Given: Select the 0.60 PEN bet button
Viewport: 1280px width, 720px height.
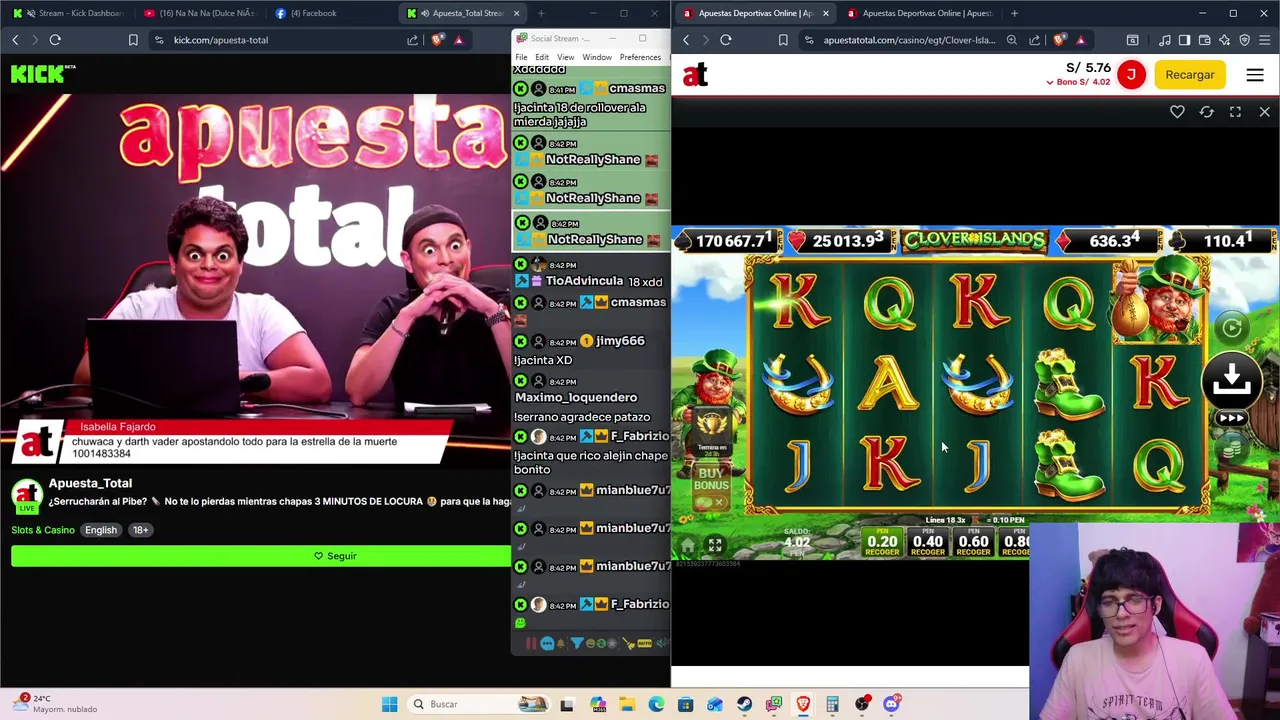Looking at the screenshot, I should coord(973,542).
